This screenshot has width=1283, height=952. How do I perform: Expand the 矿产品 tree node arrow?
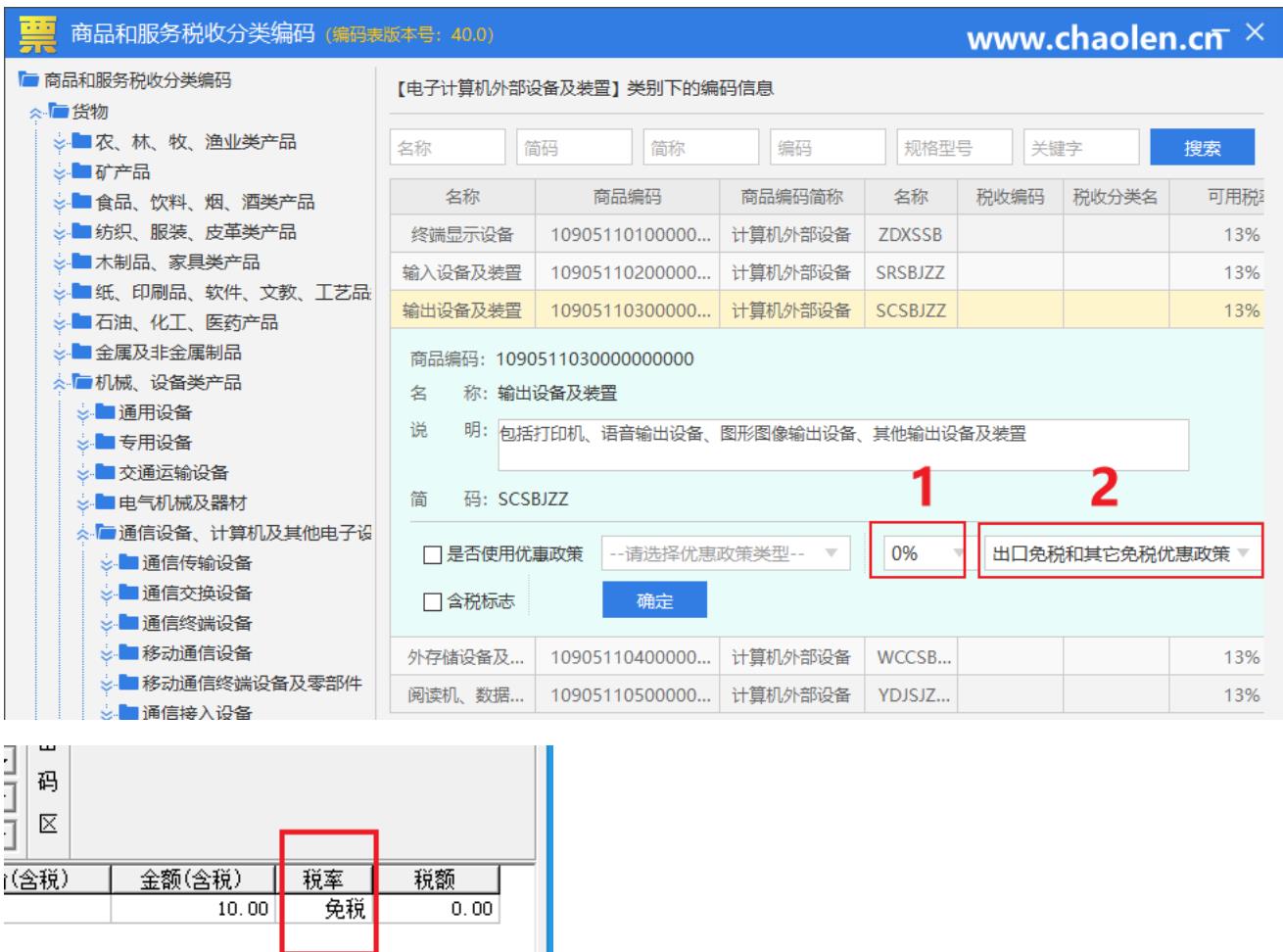point(60,172)
